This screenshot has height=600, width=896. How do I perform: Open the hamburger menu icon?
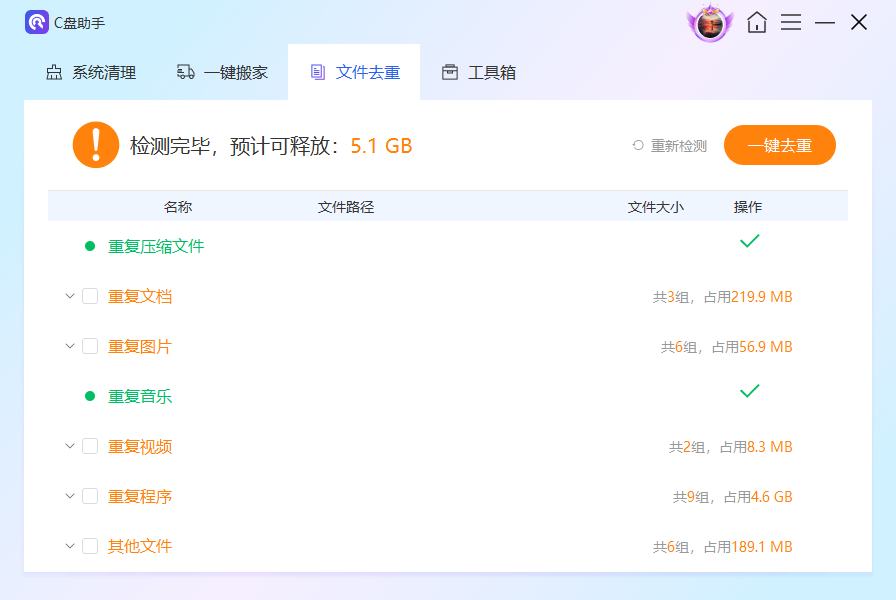[x=791, y=22]
